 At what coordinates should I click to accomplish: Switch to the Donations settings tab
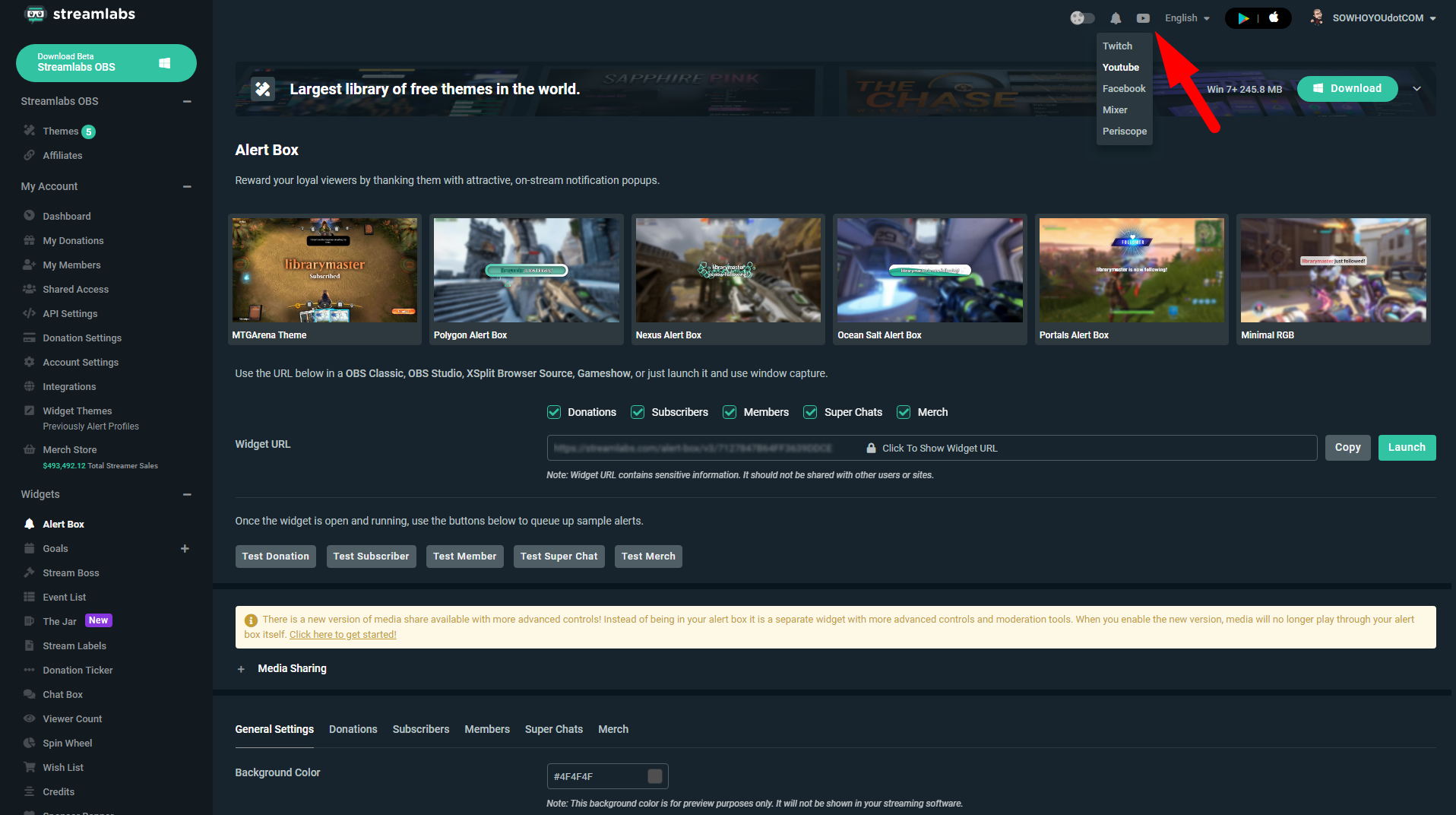(353, 729)
